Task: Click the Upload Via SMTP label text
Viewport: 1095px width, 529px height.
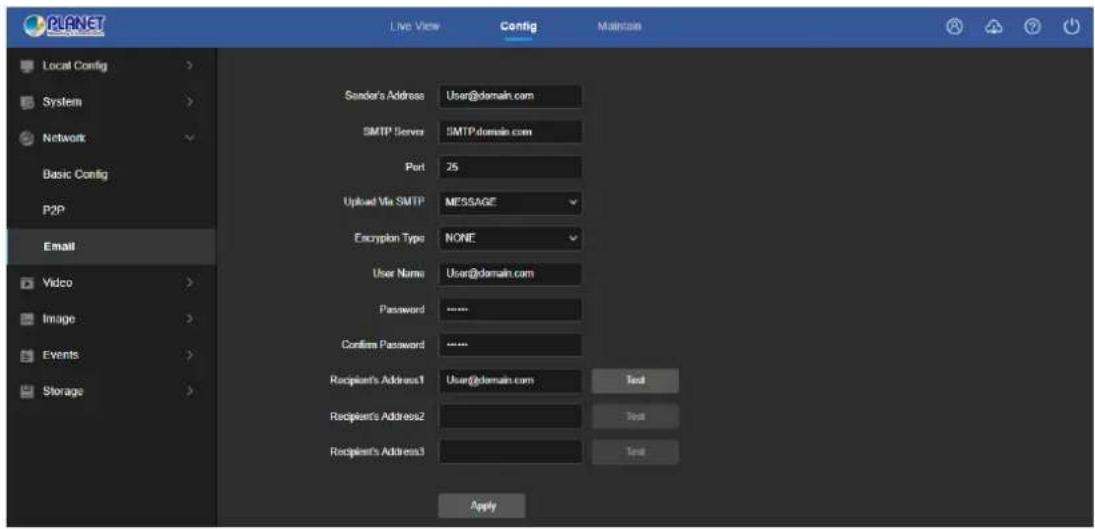Action: [x=385, y=203]
